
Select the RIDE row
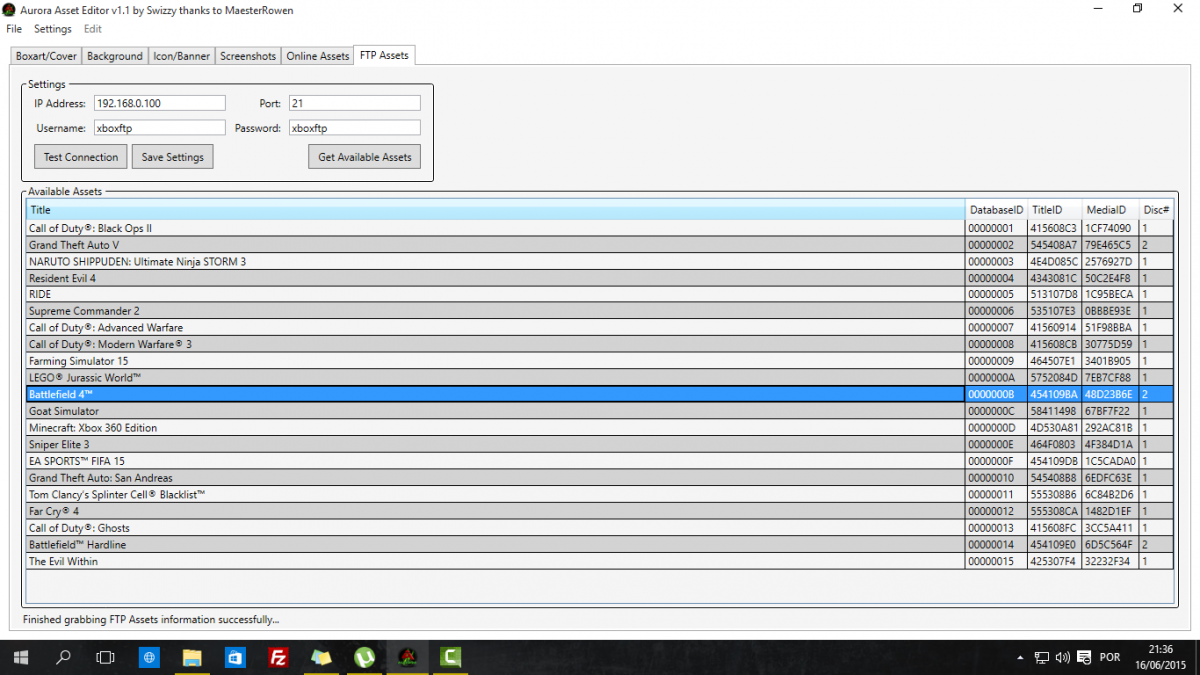pyautogui.click(x=600, y=295)
